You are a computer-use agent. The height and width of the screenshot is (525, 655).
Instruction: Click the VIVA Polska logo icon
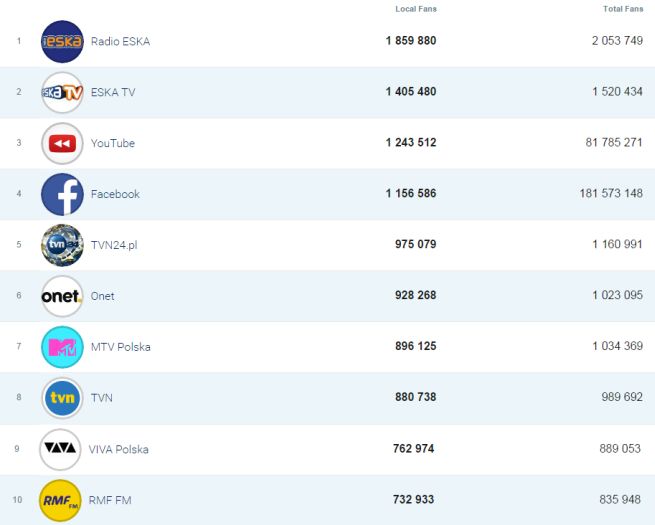click(x=60, y=449)
